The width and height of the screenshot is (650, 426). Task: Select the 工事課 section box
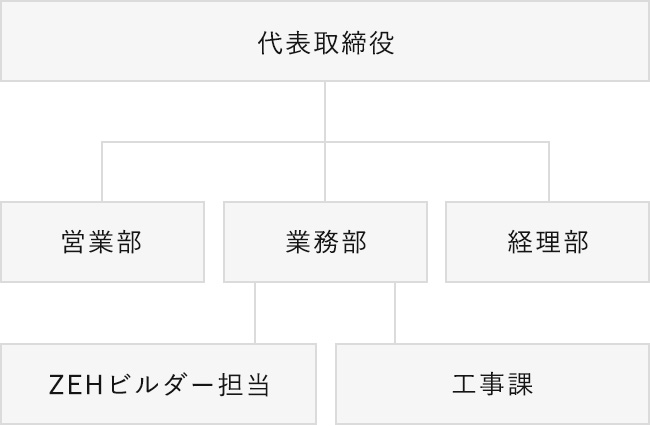492,384
